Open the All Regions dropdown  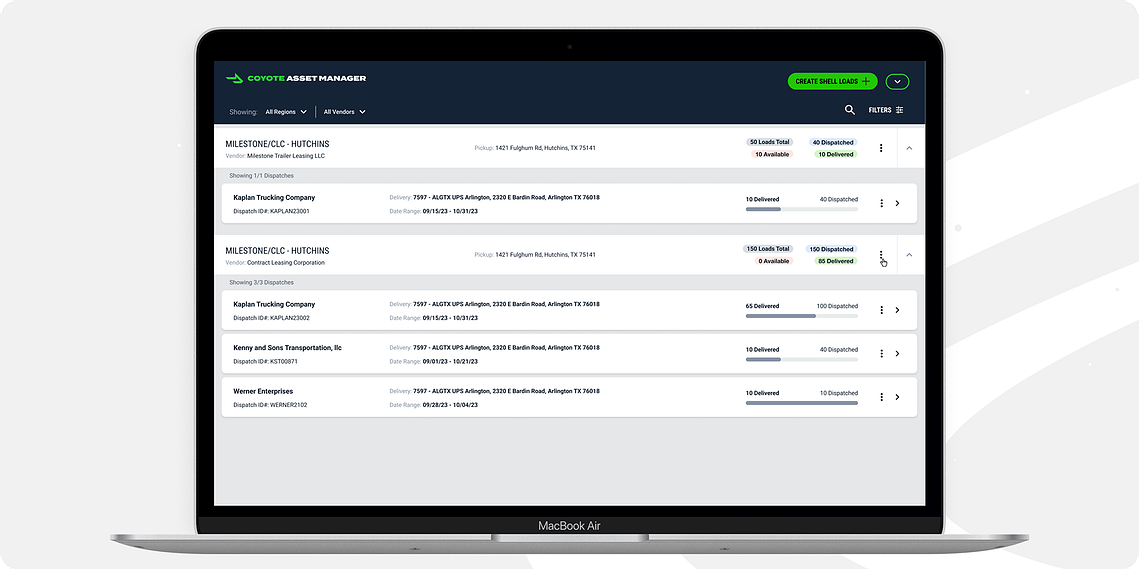coord(286,112)
